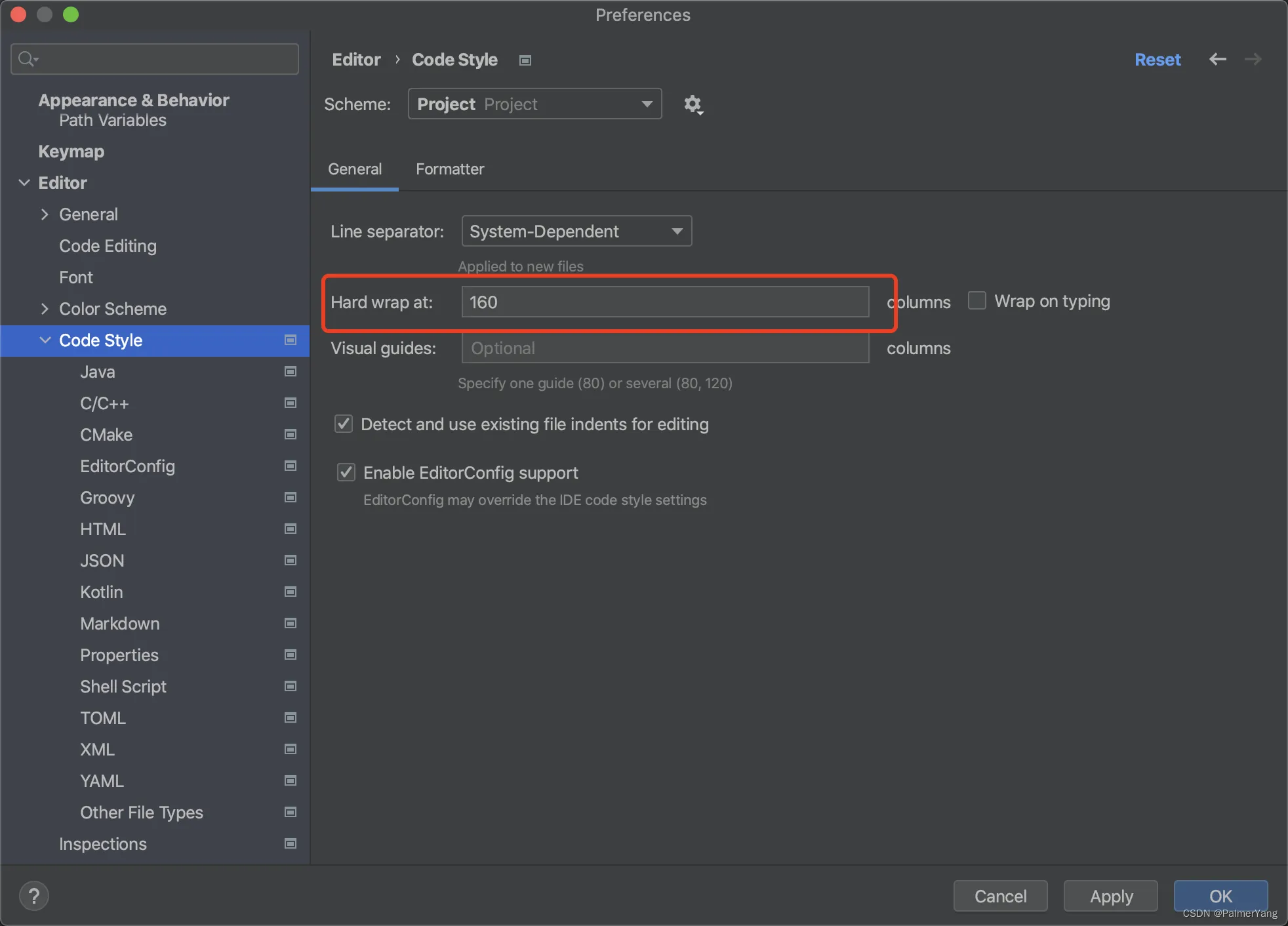1288x926 pixels.
Task: Select Markdown under Code Style
Action: [x=120, y=624]
